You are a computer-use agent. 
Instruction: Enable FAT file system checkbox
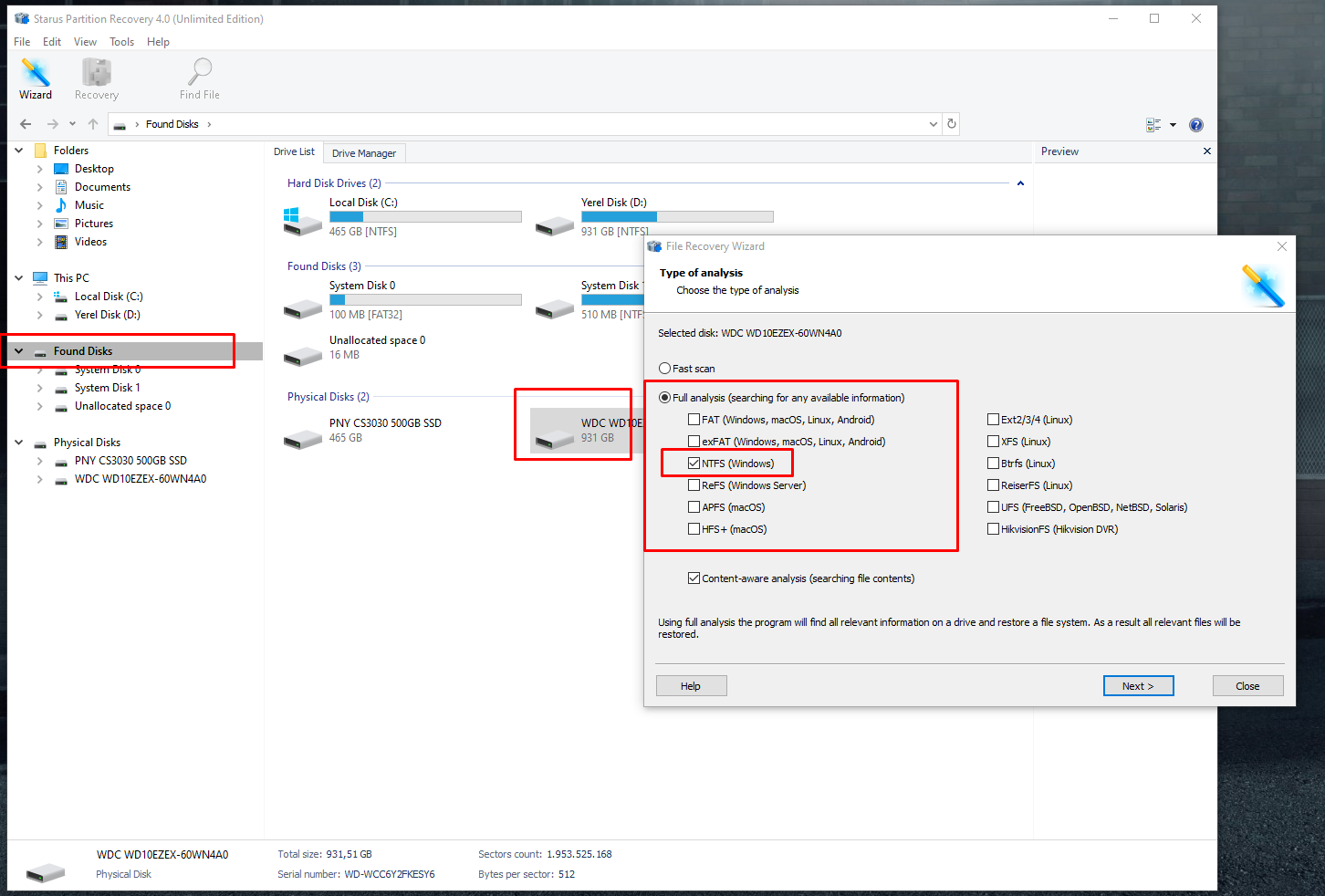click(694, 420)
